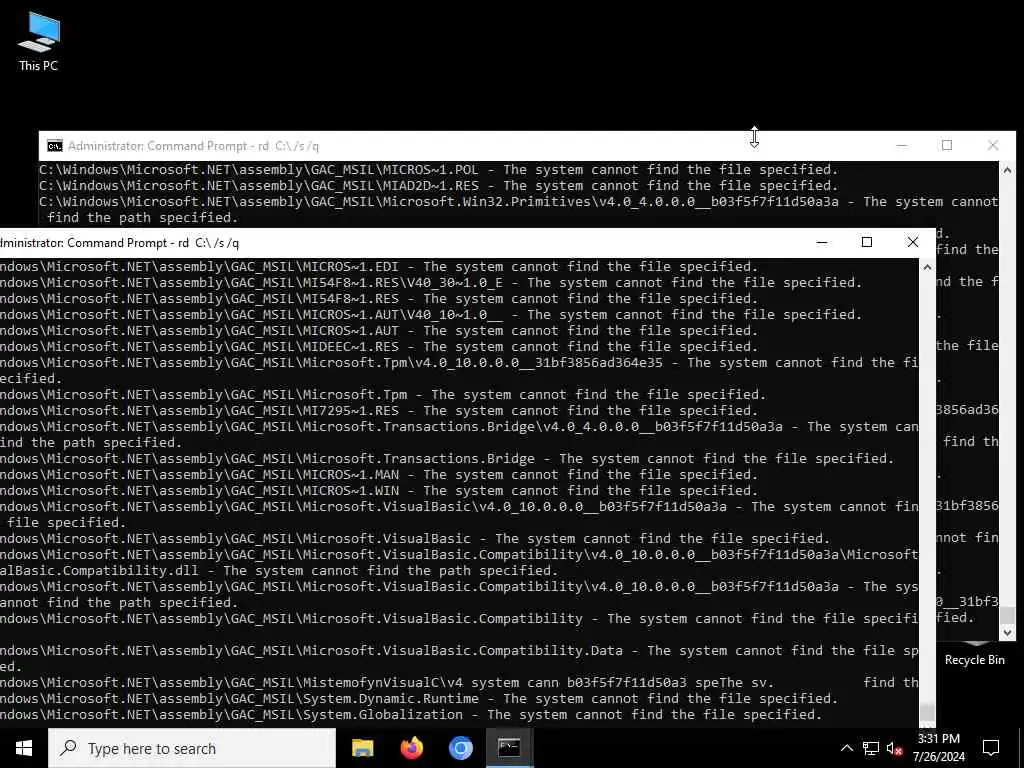Click the back Command Prompt title bar text

[x=193, y=146]
